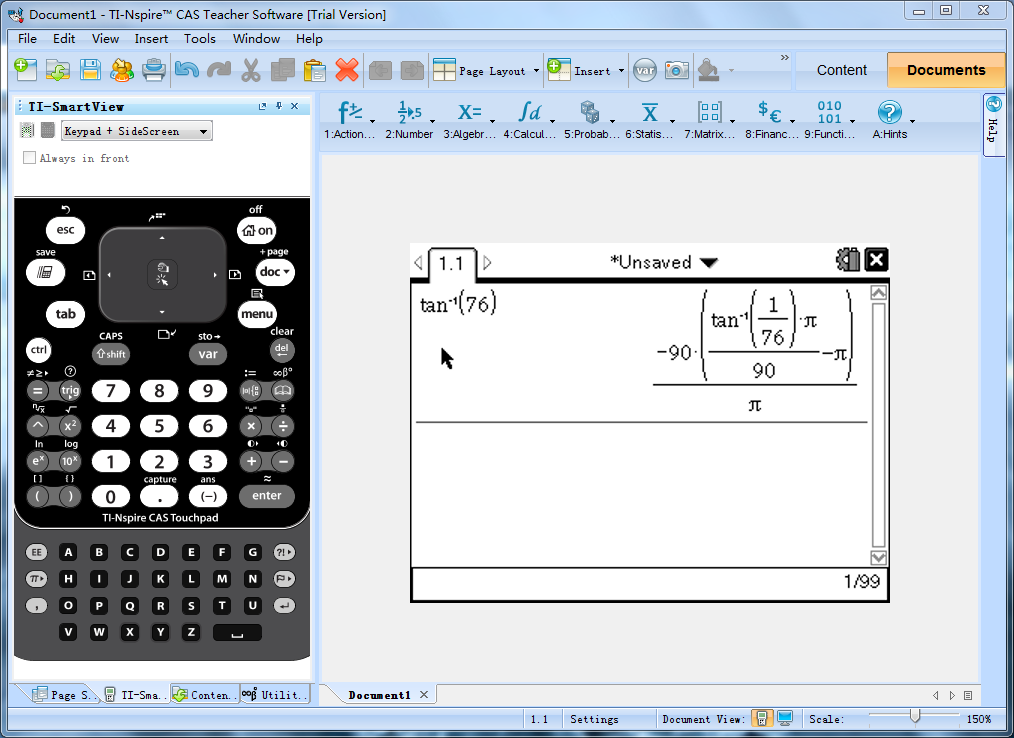Click the handheld settings icon beside Unsaved
Screen dimensions: 1014x738
point(848,260)
